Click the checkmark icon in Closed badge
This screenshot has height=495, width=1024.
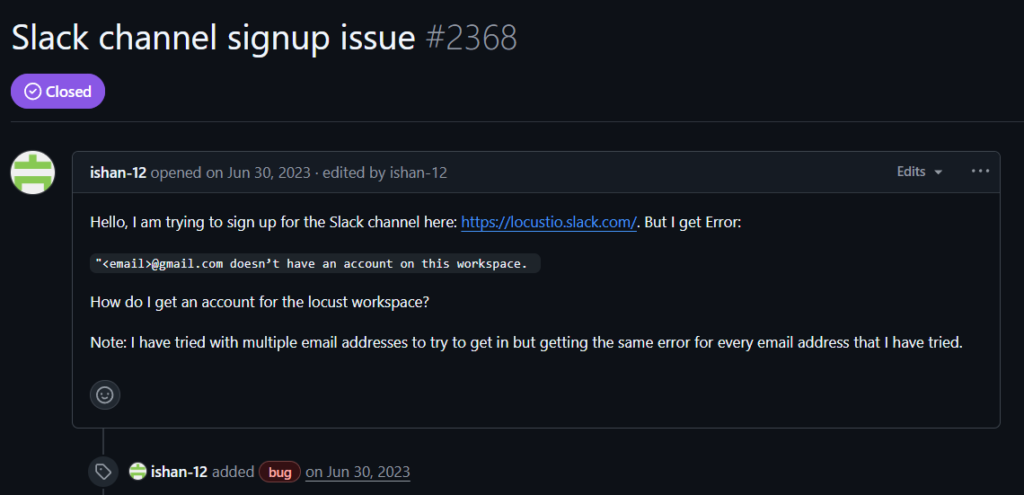pos(33,91)
